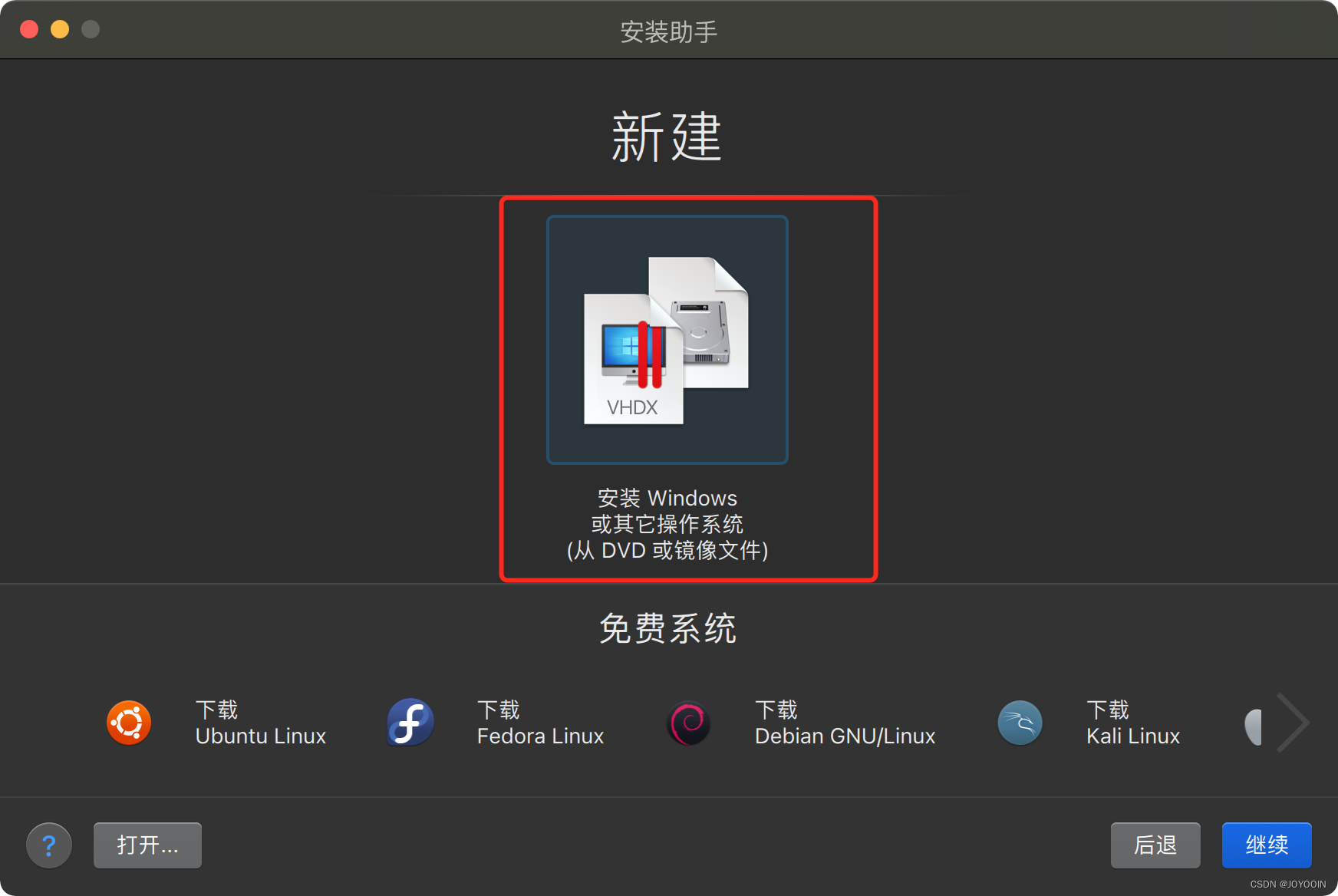Click the 打开... button
1338x896 pixels.
(147, 845)
